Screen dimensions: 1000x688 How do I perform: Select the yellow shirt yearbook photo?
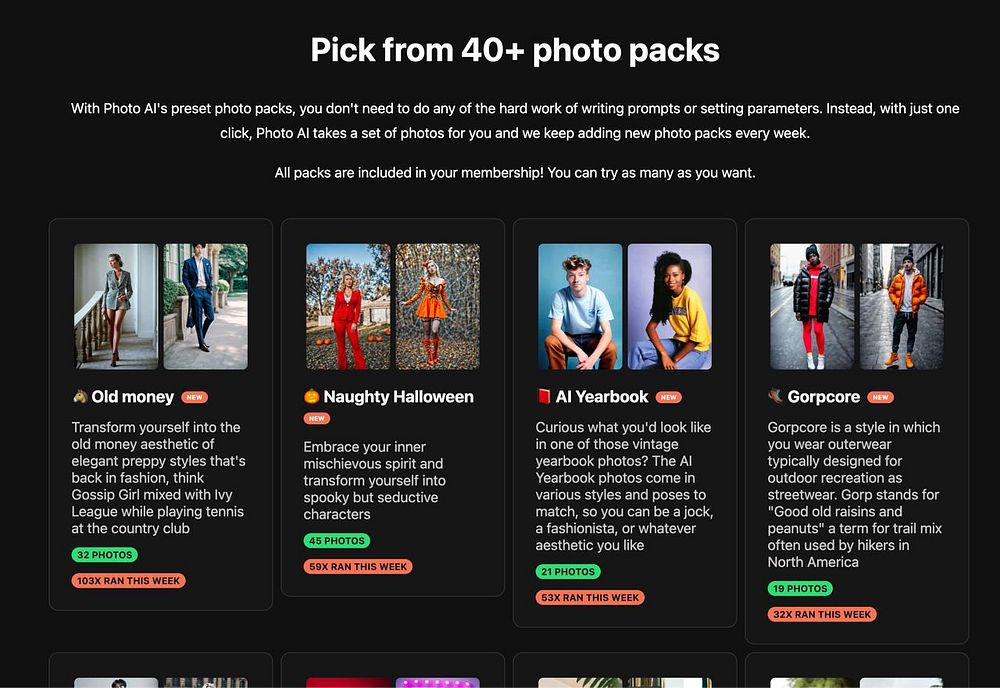(x=669, y=306)
